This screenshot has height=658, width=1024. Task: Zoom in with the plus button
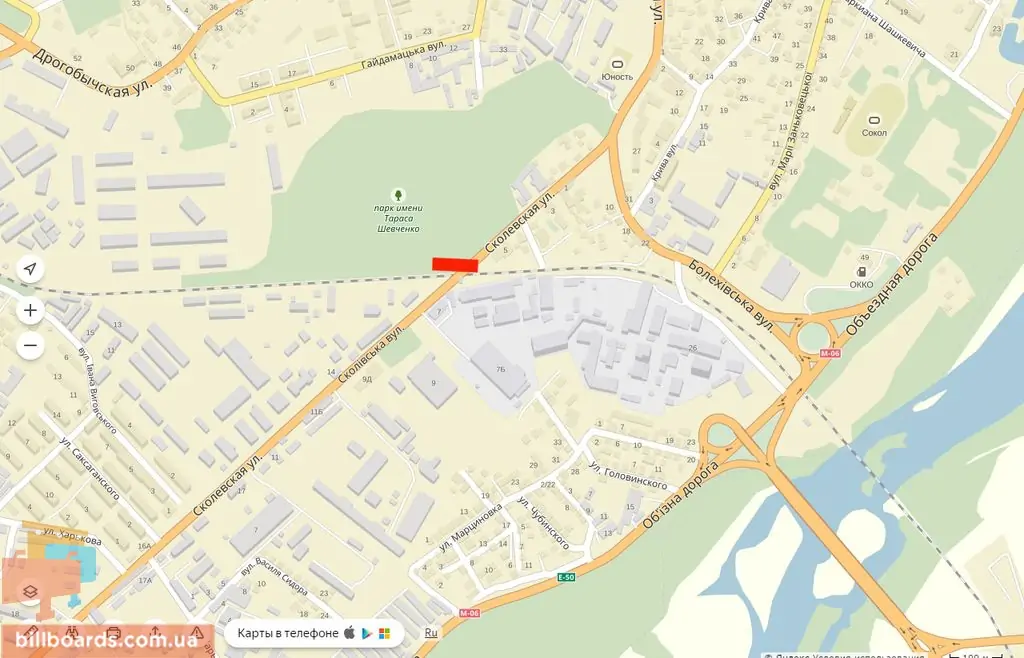pyautogui.click(x=30, y=310)
